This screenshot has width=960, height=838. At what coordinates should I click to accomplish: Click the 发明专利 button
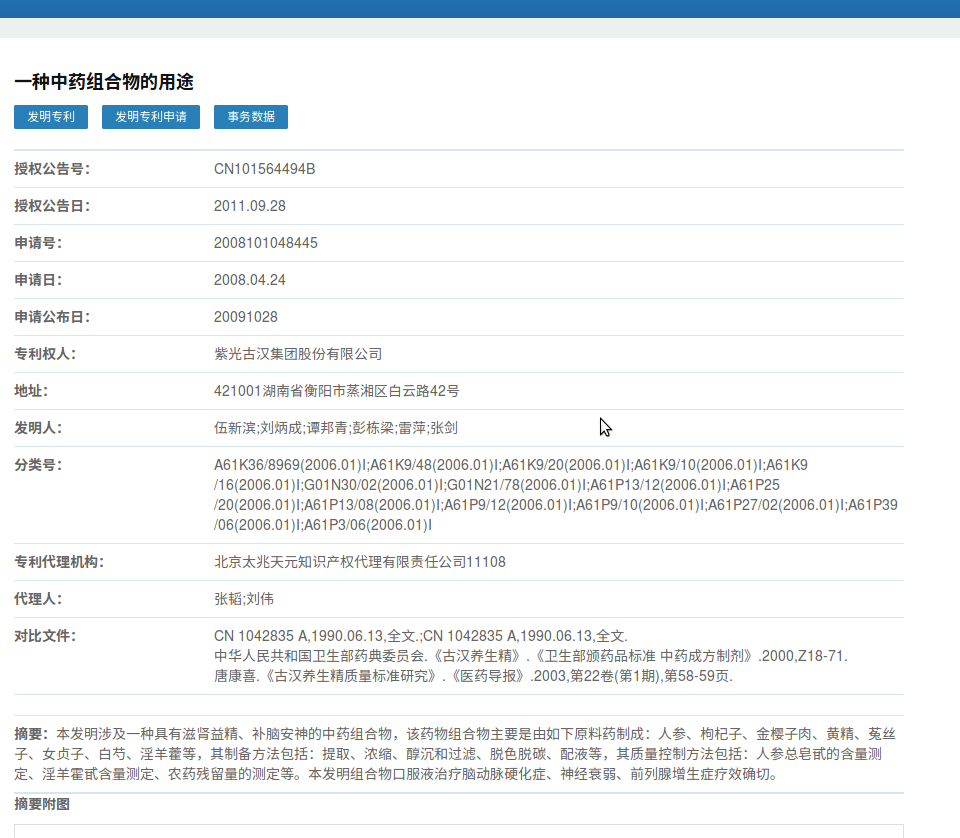tap(51, 117)
